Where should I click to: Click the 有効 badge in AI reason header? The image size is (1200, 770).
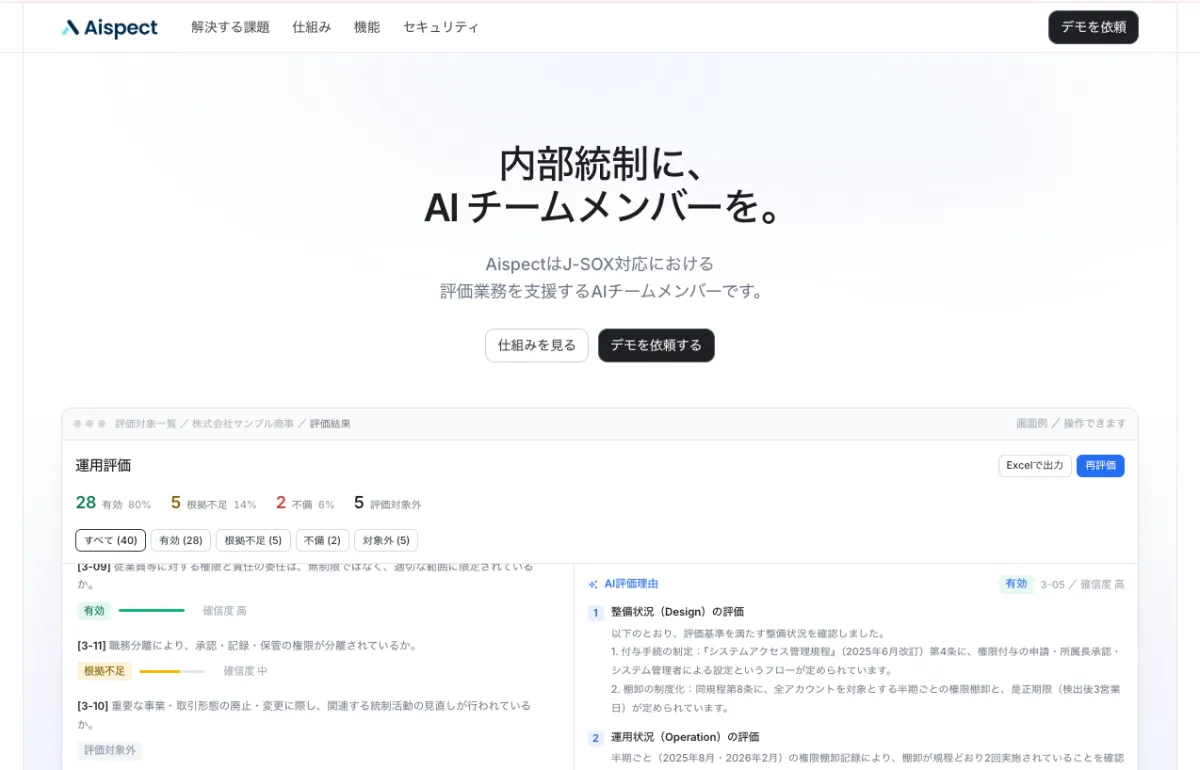pos(1016,584)
